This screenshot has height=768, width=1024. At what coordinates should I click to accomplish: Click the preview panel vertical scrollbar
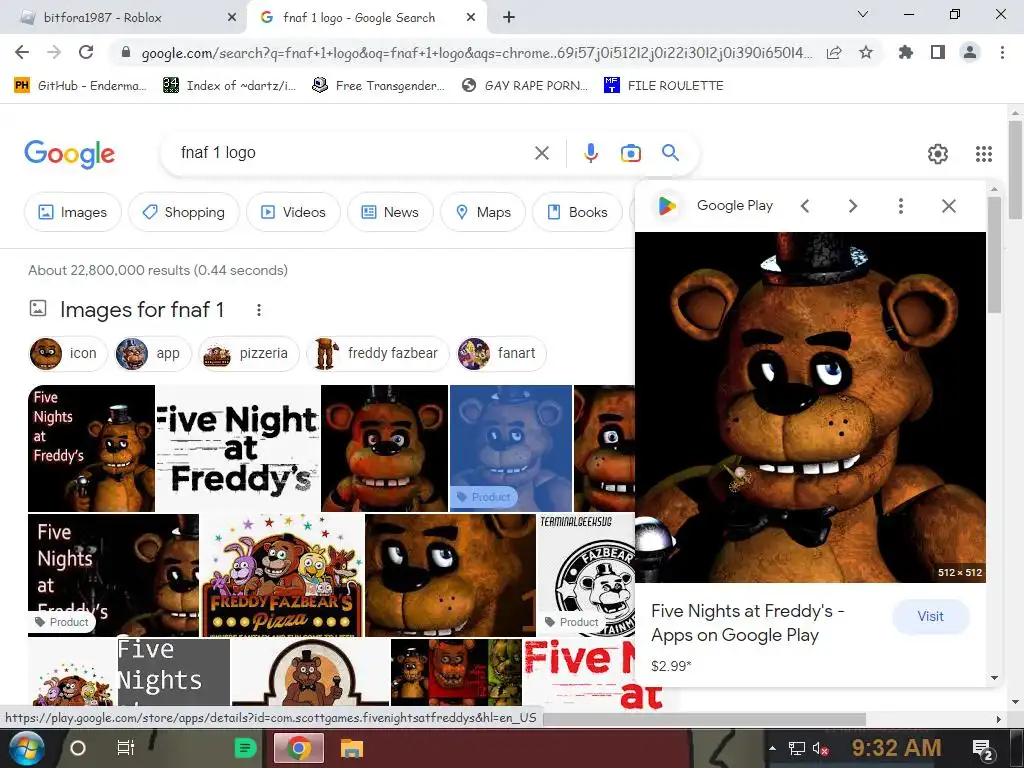[994, 255]
